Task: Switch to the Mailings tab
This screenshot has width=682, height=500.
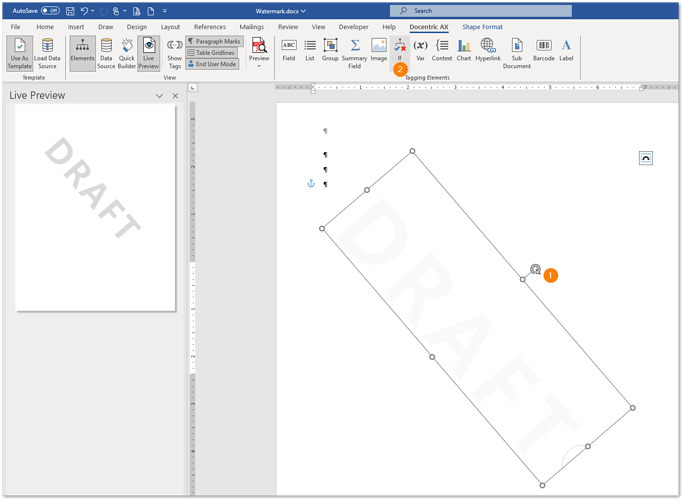Action: pyautogui.click(x=250, y=27)
